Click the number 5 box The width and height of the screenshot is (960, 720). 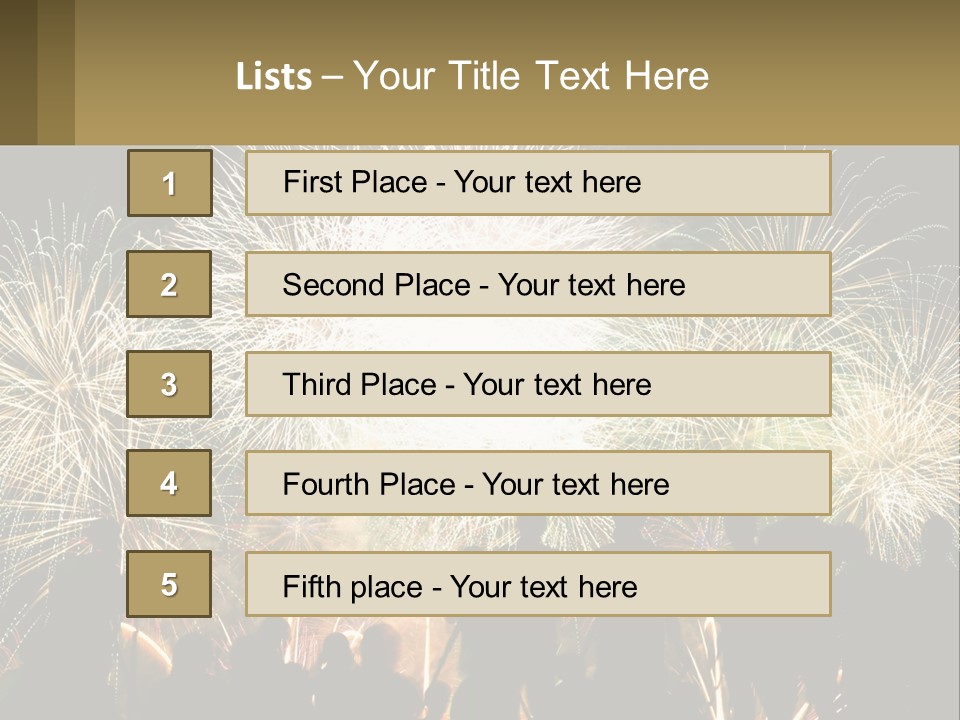pos(169,584)
